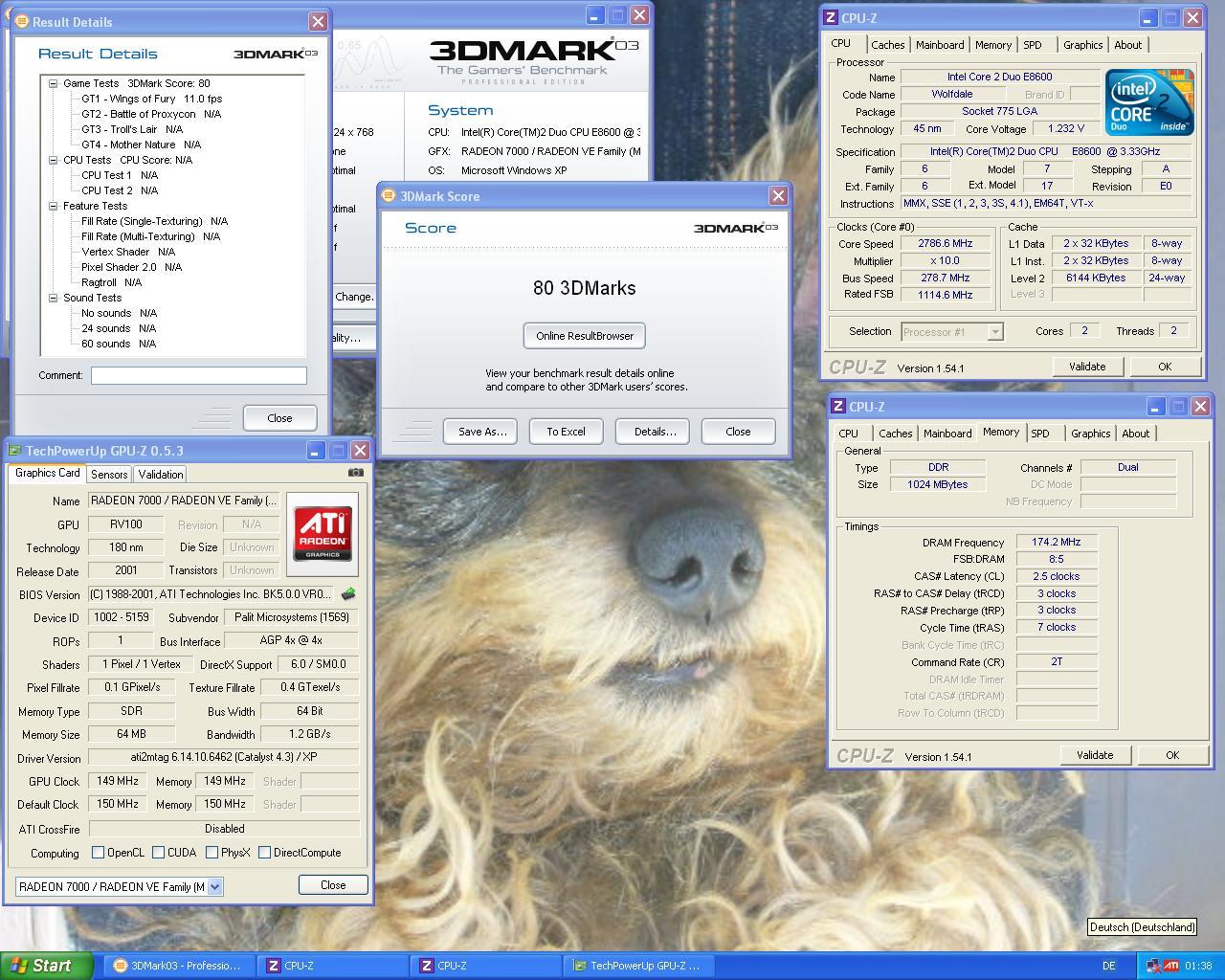Collapse the Game Tests tree node
Image resolution: width=1225 pixels, height=980 pixels.
coord(54,83)
